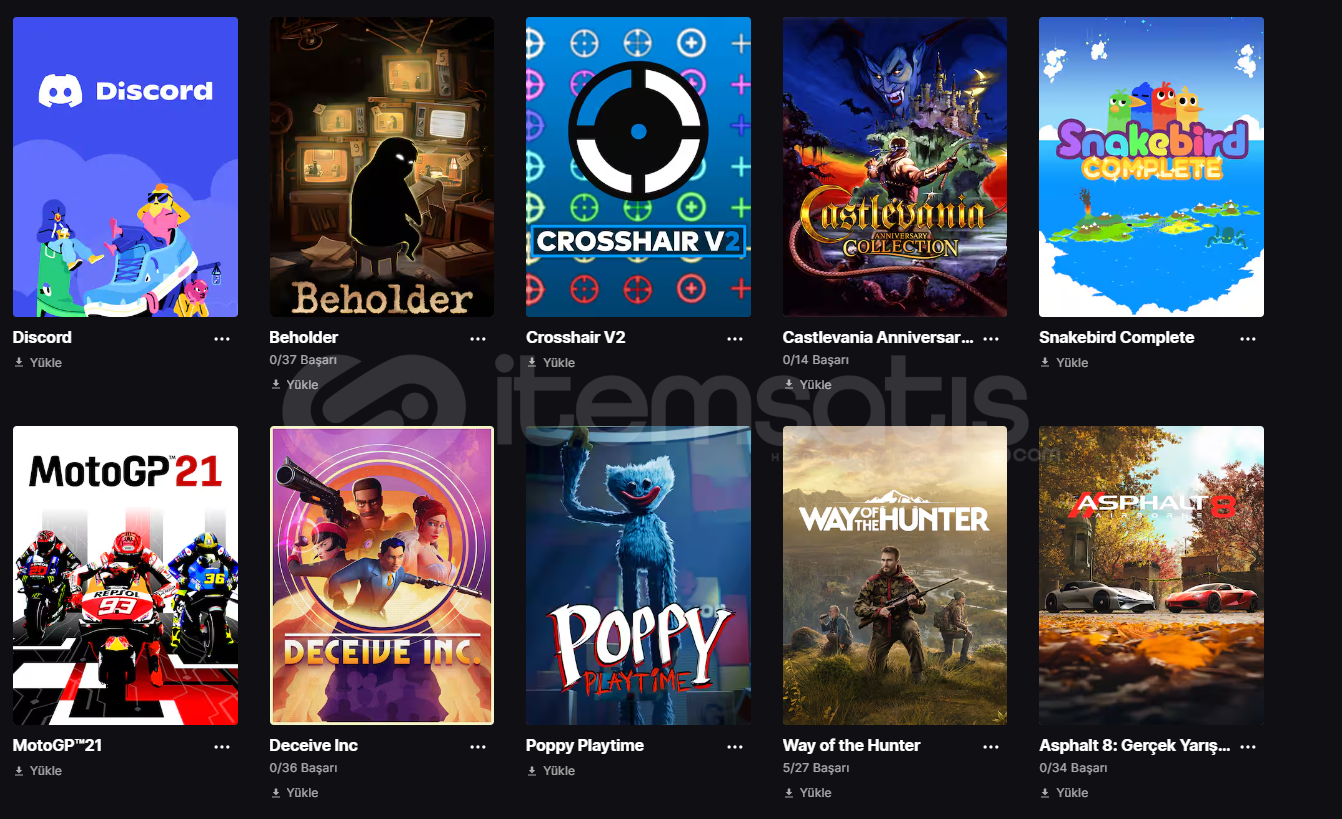The width and height of the screenshot is (1342, 819).
Task: Expand options for Castlevania Anniversary Collection
Action: [x=991, y=339]
